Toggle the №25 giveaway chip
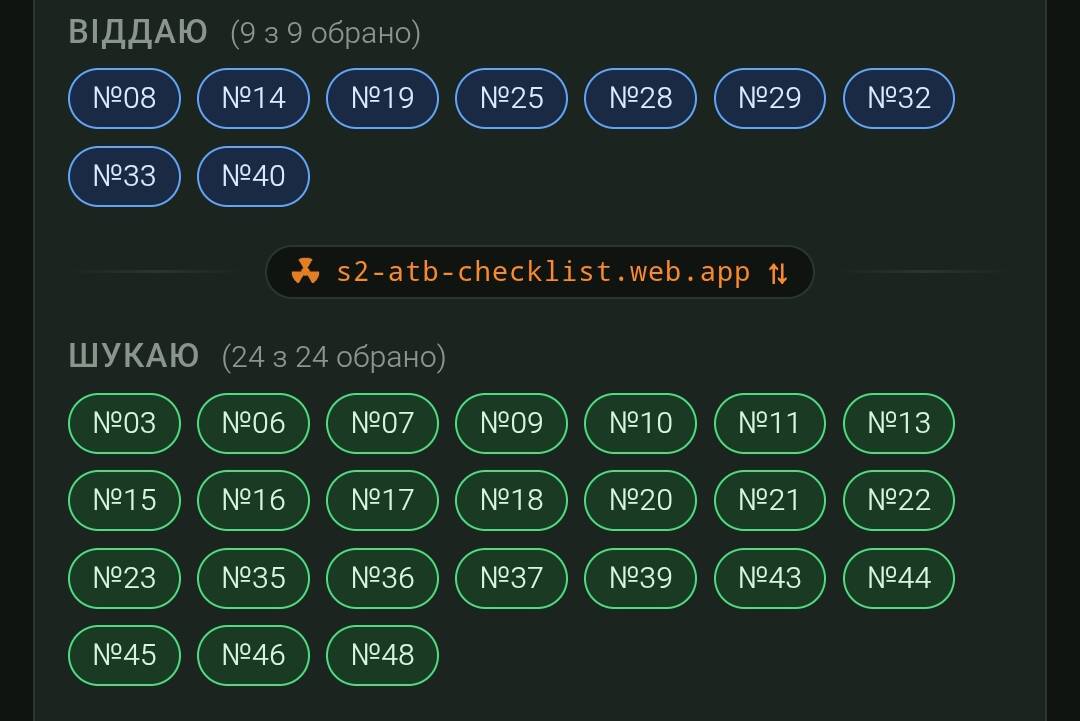 512,98
